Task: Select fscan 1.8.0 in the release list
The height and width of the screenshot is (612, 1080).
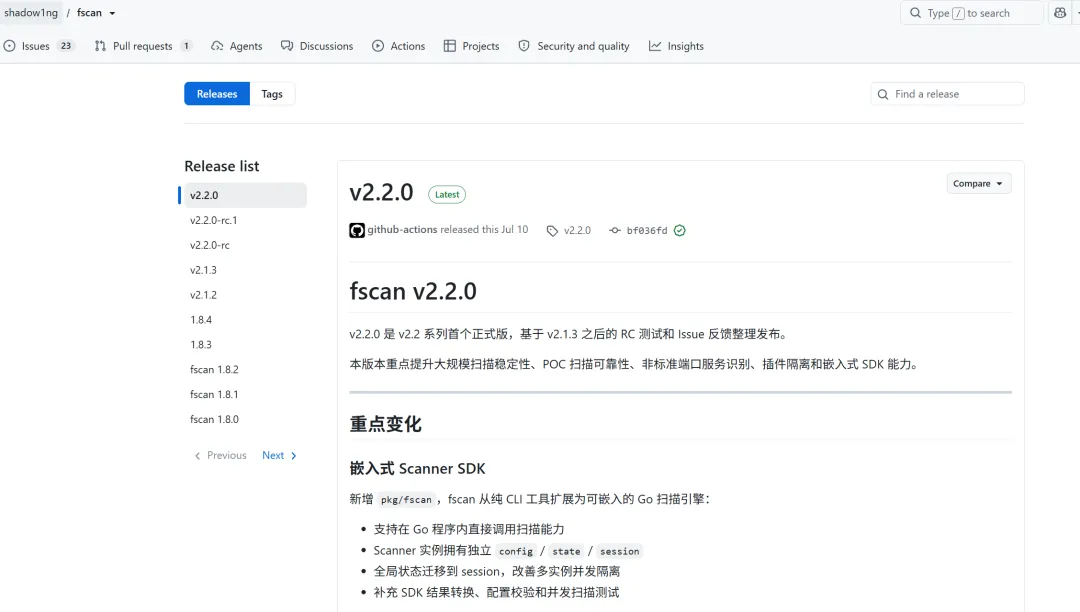Action: click(x=214, y=419)
